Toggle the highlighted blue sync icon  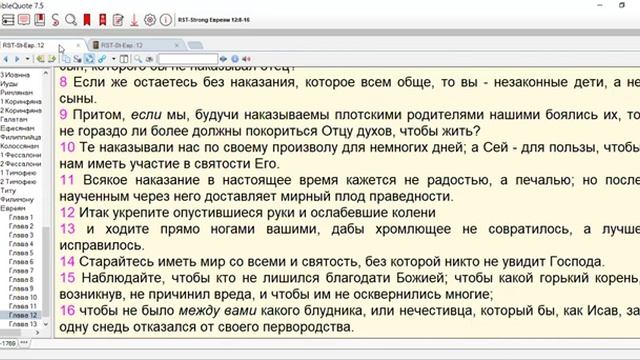coord(89,59)
